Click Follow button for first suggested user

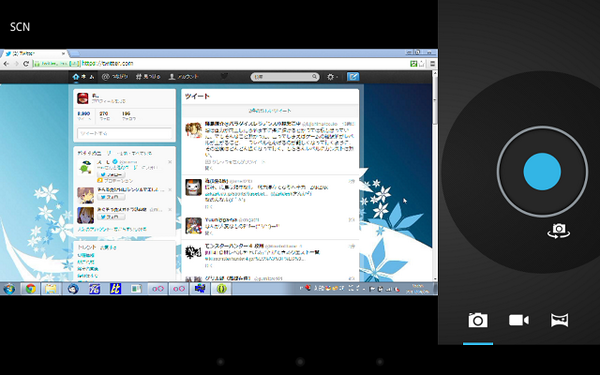click(x=111, y=174)
